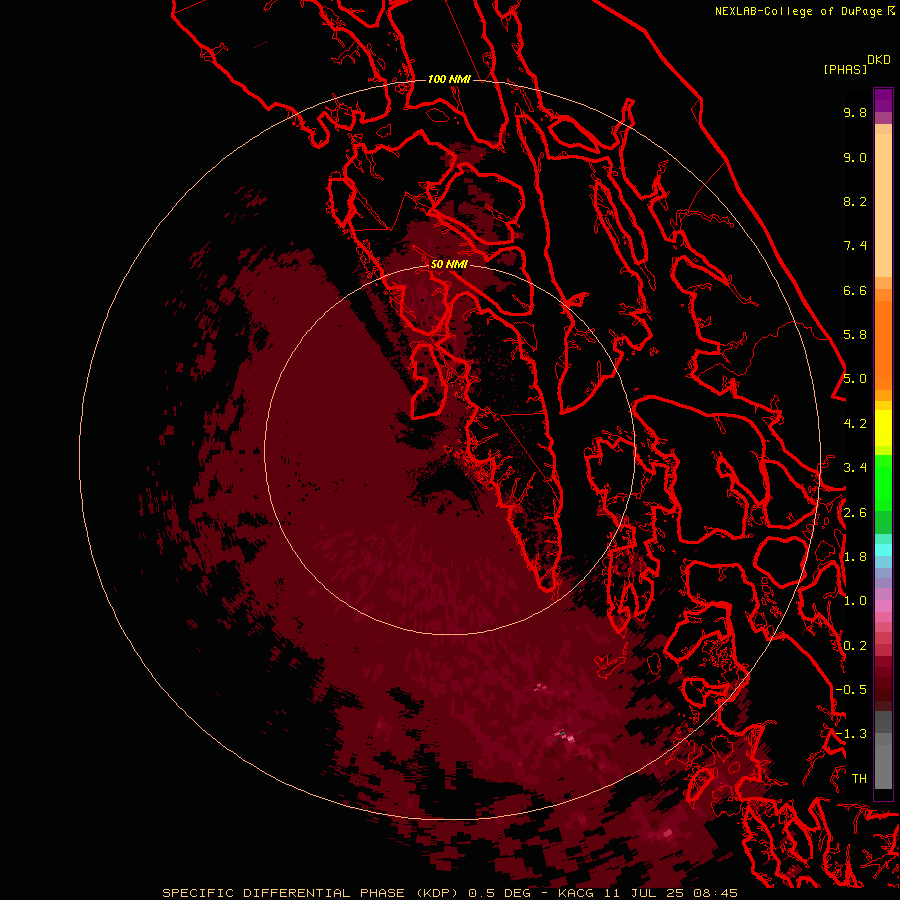
Task: Click the 5.0 scale value
Action: click(855, 379)
